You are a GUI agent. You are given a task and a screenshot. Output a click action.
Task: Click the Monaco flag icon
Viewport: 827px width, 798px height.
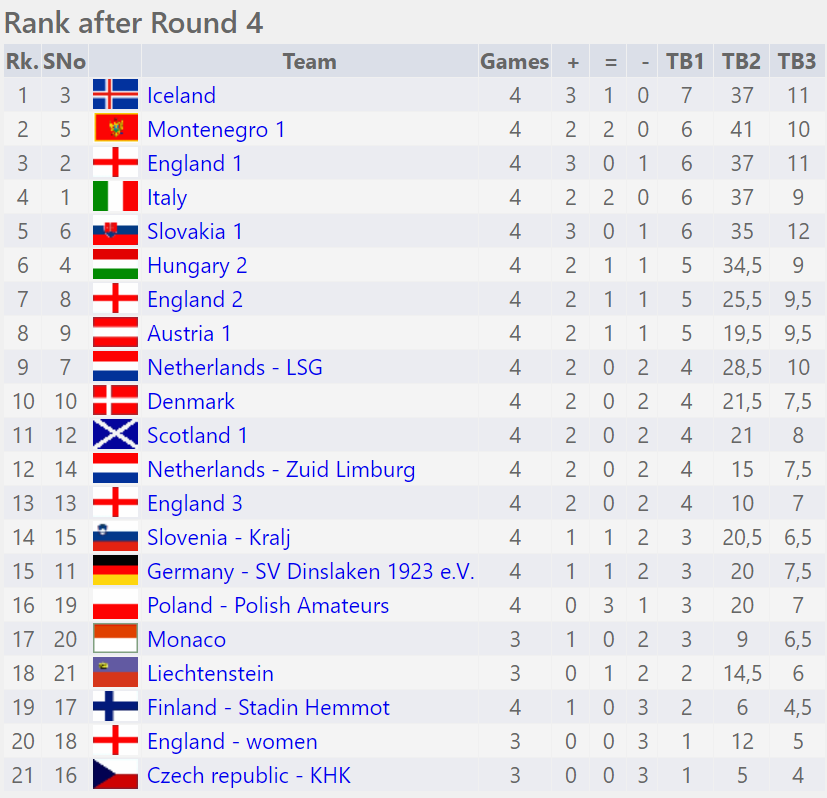point(115,639)
